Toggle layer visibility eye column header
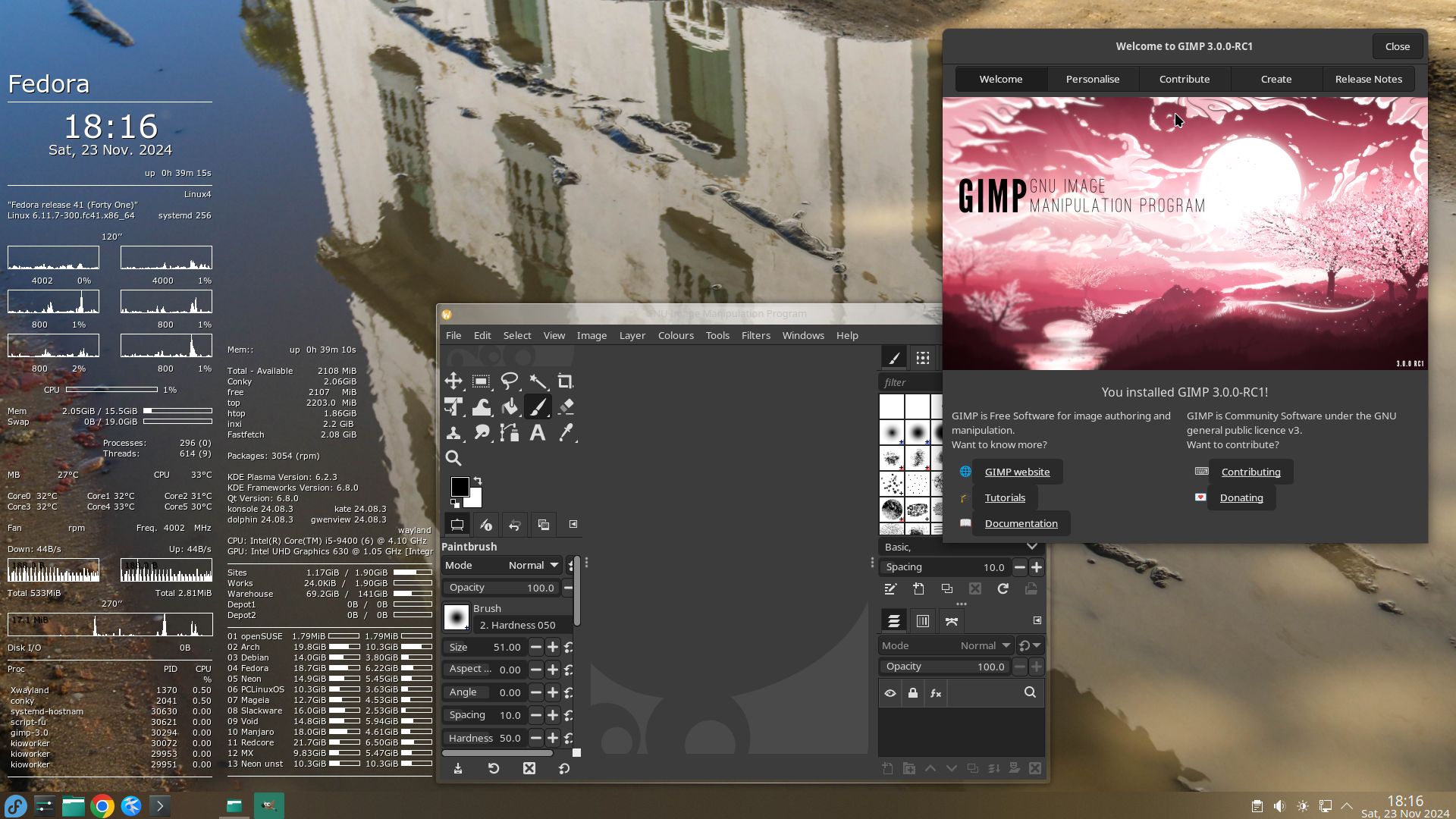 tap(890, 693)
